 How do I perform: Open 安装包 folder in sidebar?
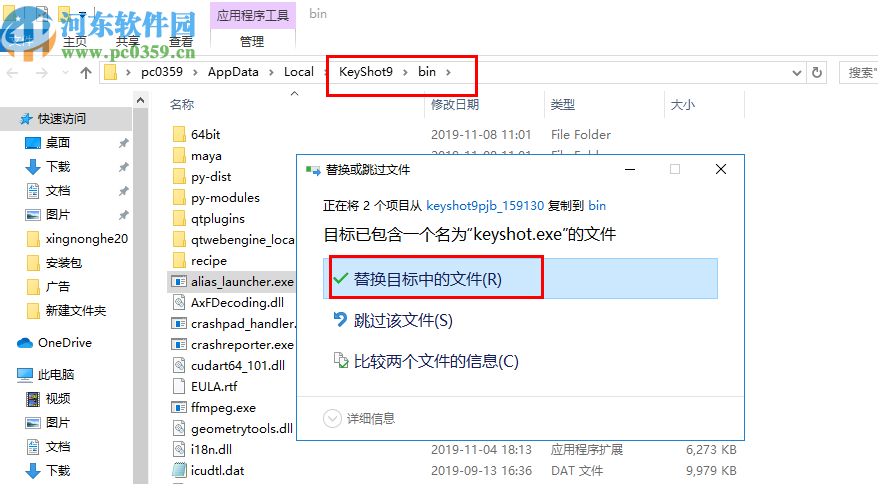tap(64, 263)
